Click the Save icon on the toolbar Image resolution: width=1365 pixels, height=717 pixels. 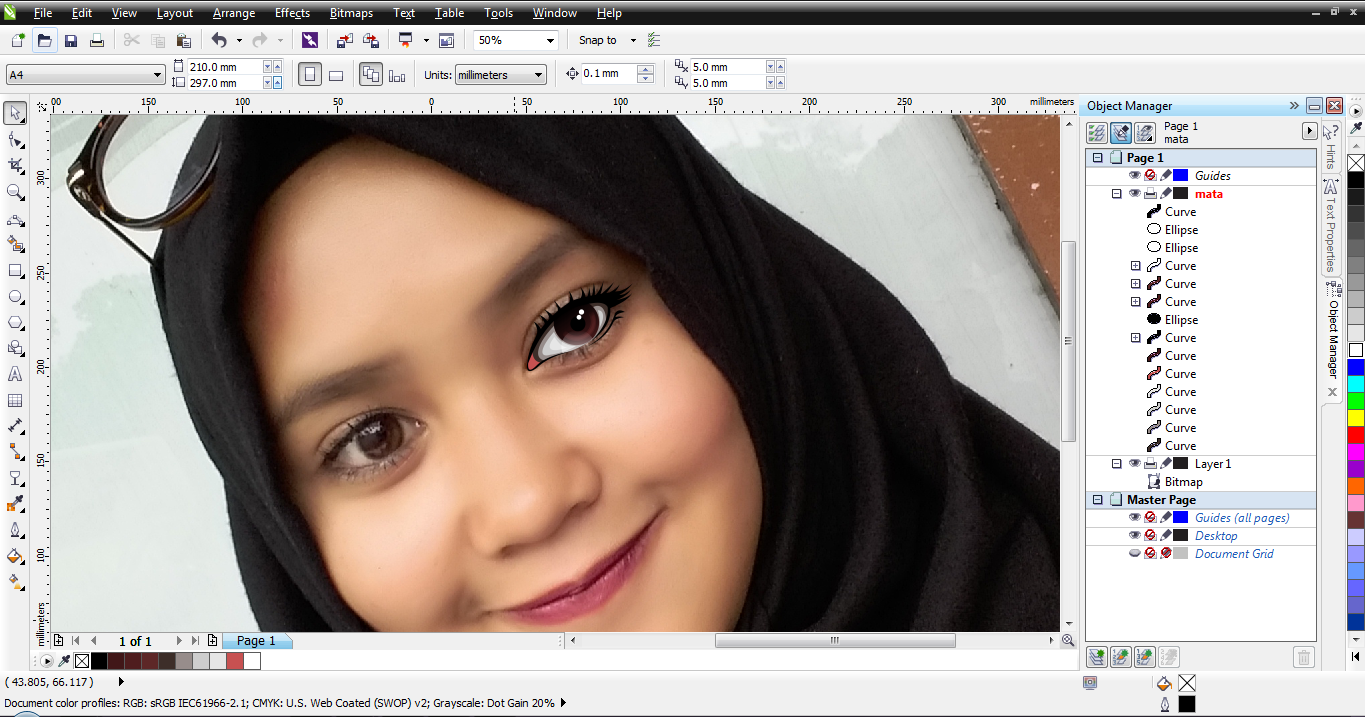coord(71,40)
